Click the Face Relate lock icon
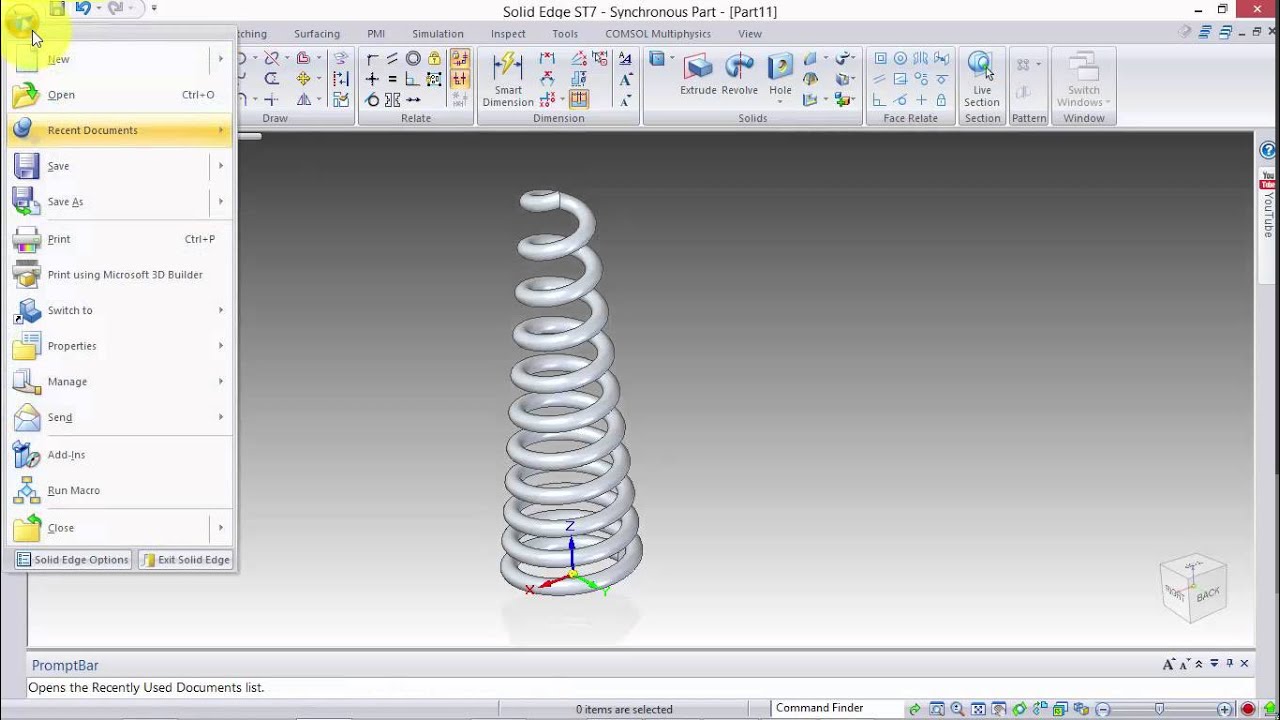The image size is (1280, 720). pyautogui.click(x=941, y=100)
